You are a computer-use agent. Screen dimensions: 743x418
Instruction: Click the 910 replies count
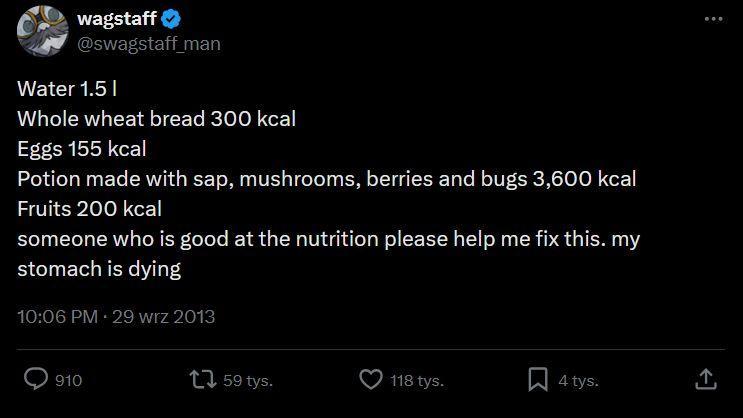coord(68,381)
